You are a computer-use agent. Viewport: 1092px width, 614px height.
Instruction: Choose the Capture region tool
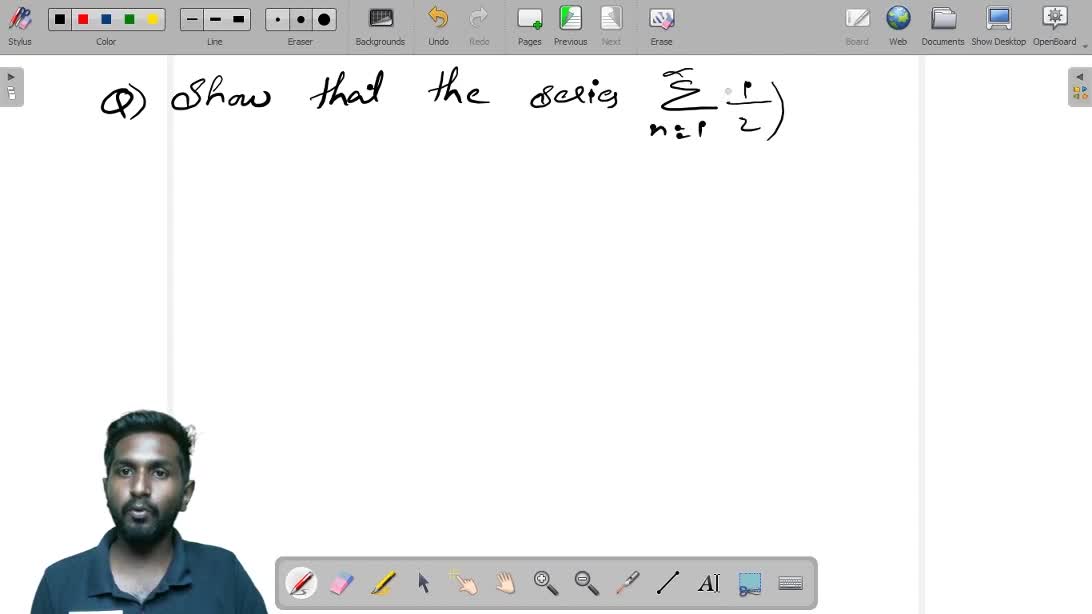click(x=750, y=583)
